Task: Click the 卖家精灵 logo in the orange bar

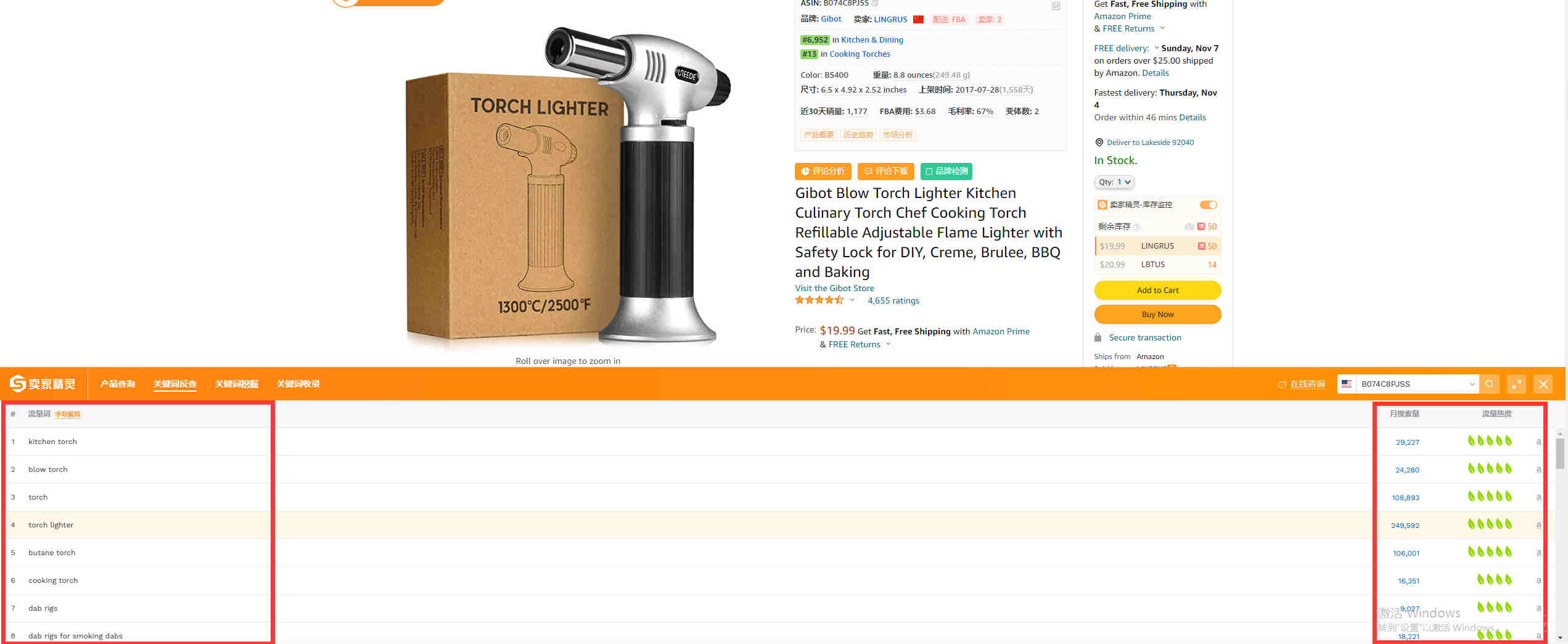Action: 43,384
